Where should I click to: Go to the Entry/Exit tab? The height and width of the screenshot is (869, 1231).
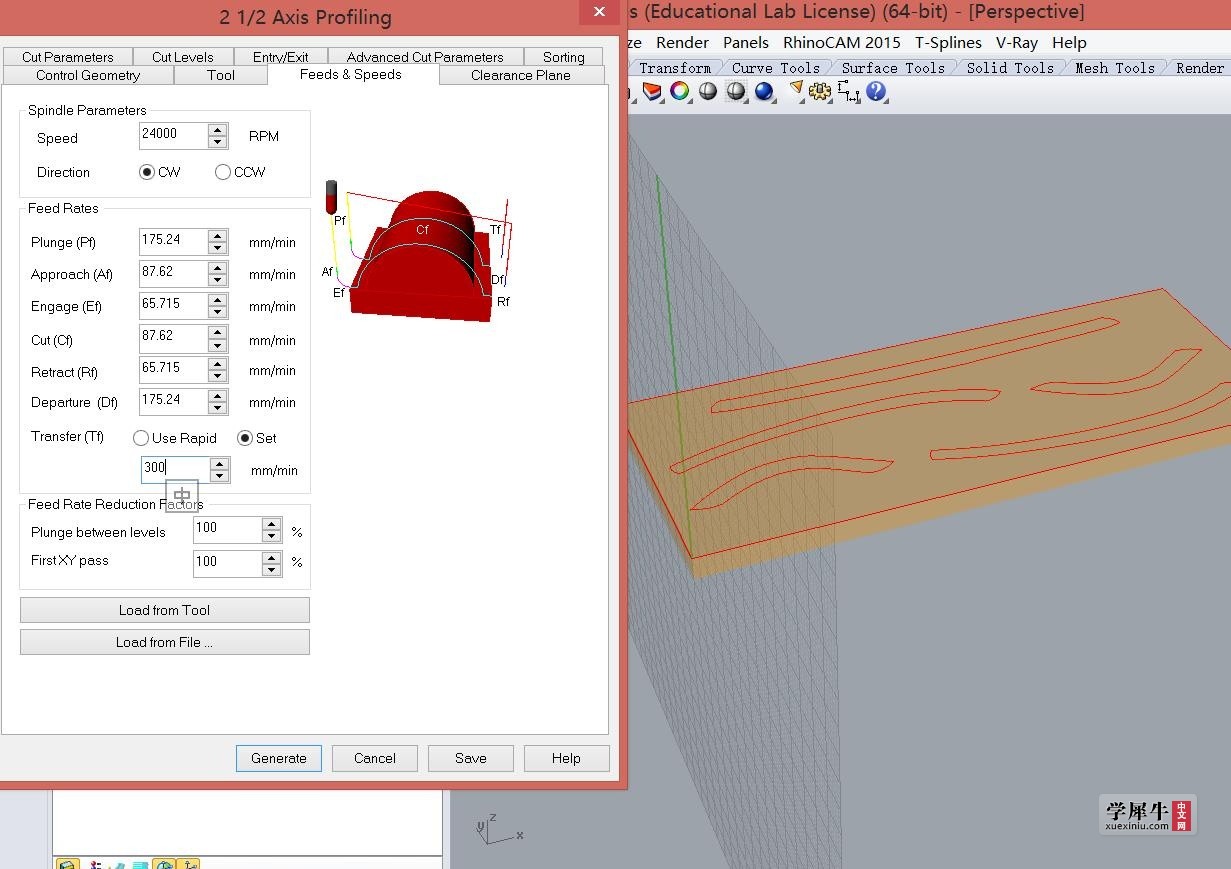[x=281, y=57]
